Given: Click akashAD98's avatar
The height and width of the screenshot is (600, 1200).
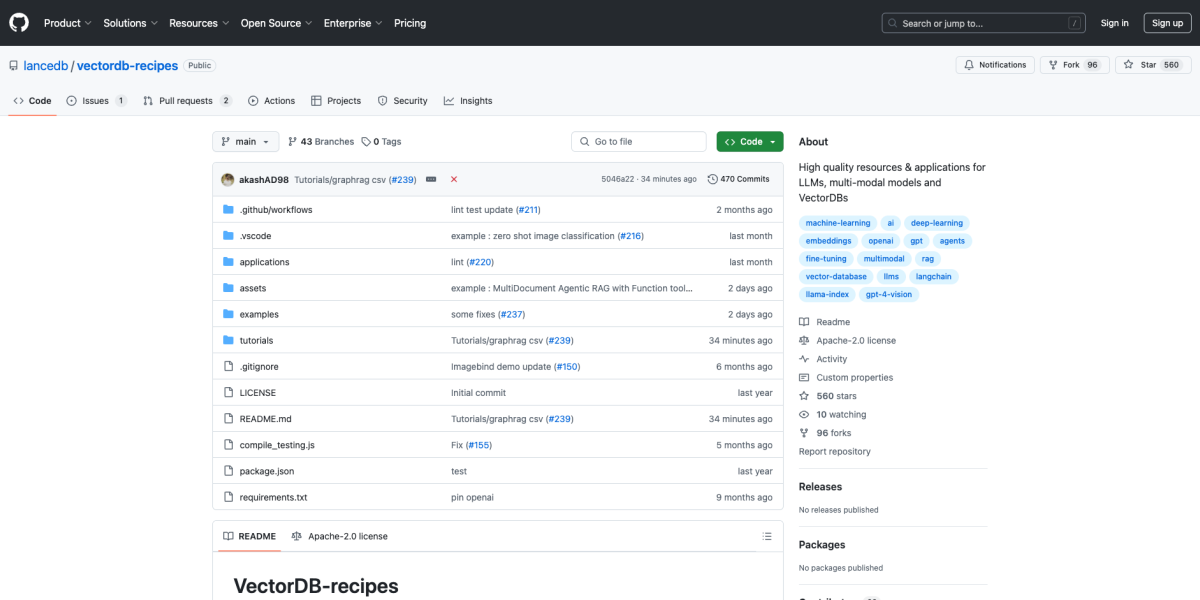Looking at the screenshot, I should tap(227, 178).
